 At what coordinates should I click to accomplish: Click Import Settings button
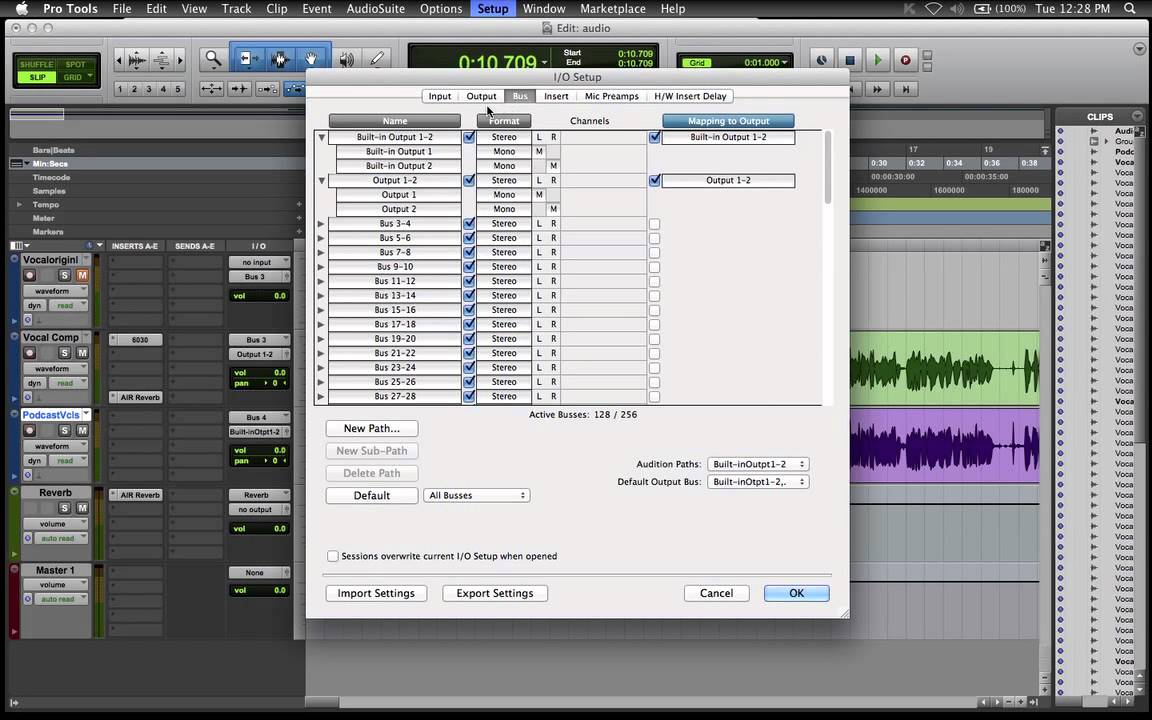tap(376, 593)
